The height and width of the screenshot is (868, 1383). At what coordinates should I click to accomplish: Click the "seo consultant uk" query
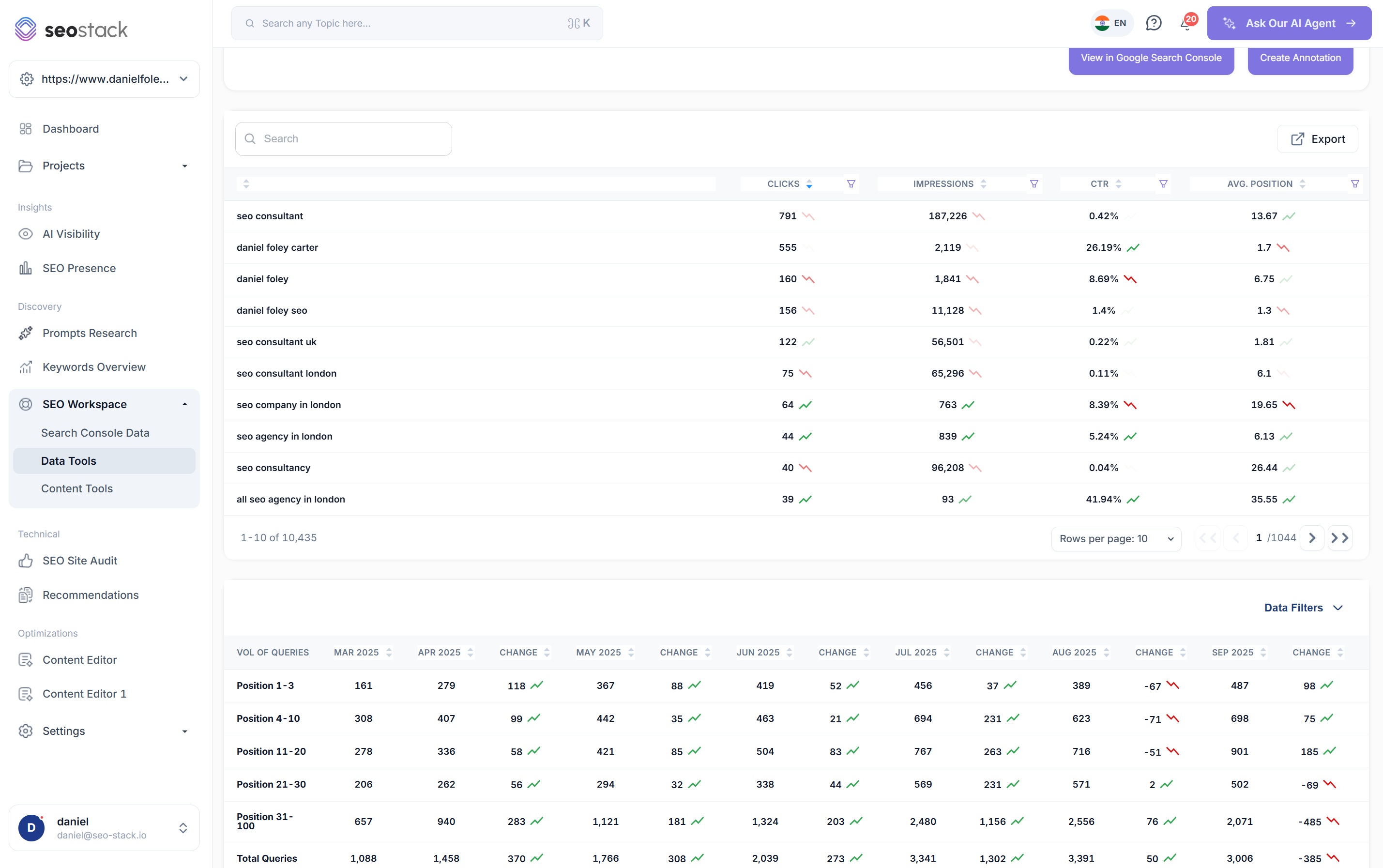[x=276, y=342]
